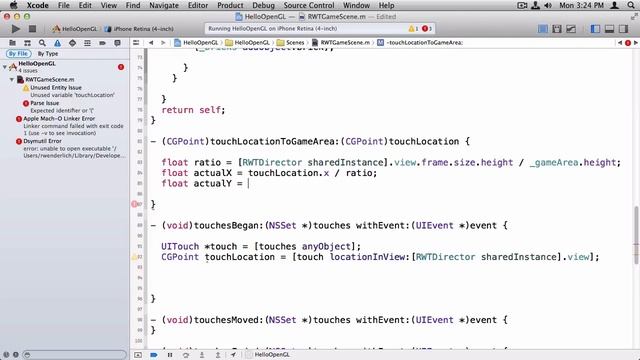Image resolution: width=640 pixels, height=360 pixels.
Task: Open the Editor menu
Action: (198, 5)
